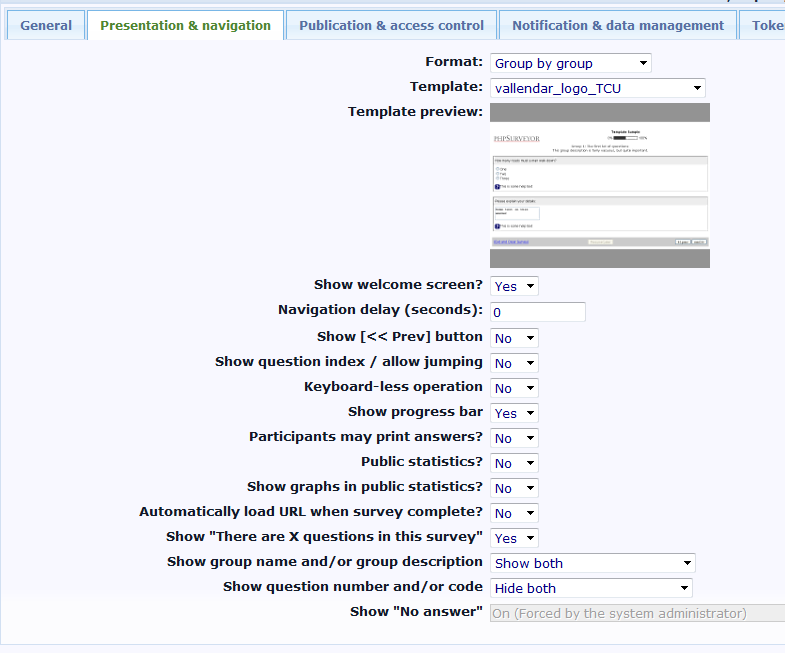
Task: Open Automatically load URL when complete dropdown
Action: (514, 513)
